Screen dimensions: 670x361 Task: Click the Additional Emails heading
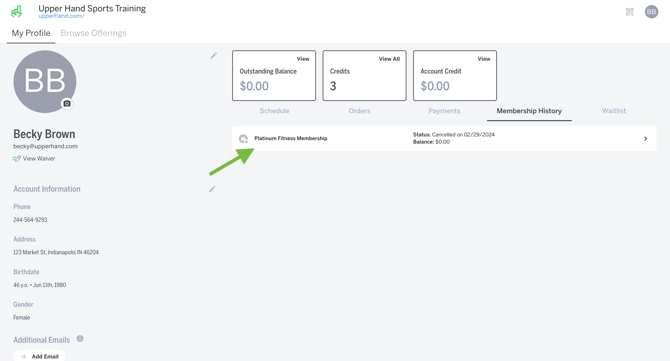pyautogui.click(x=41, y=340)
